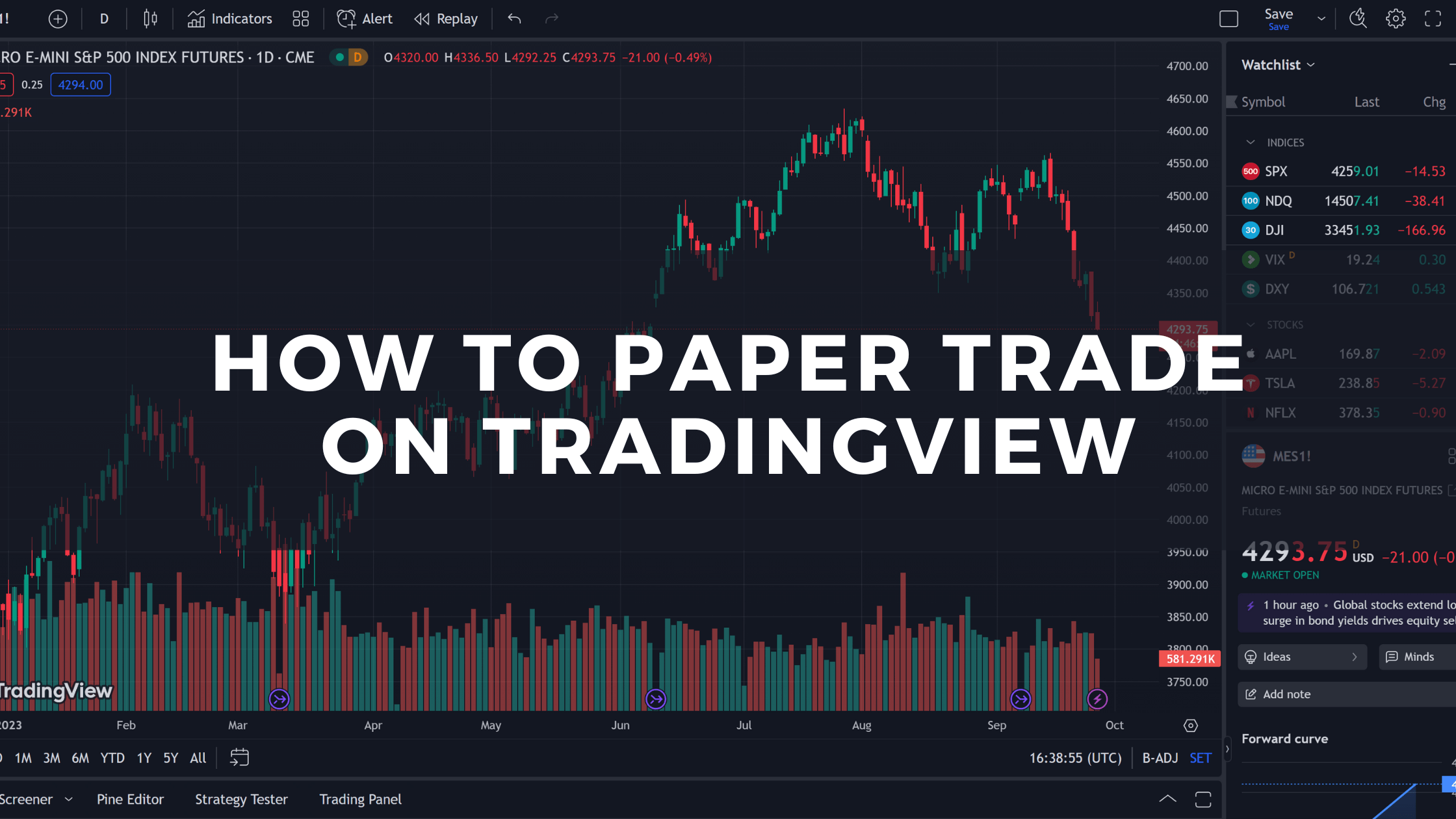
Task: Click the Indicators toolbar icon
Action: (228, 18)
